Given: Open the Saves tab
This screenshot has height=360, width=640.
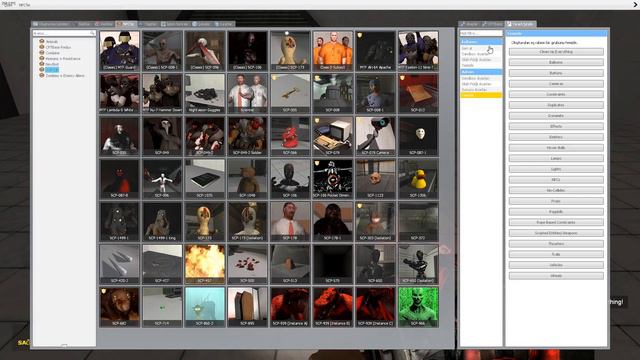Looking at the screenshot, I should pos(224,24).
